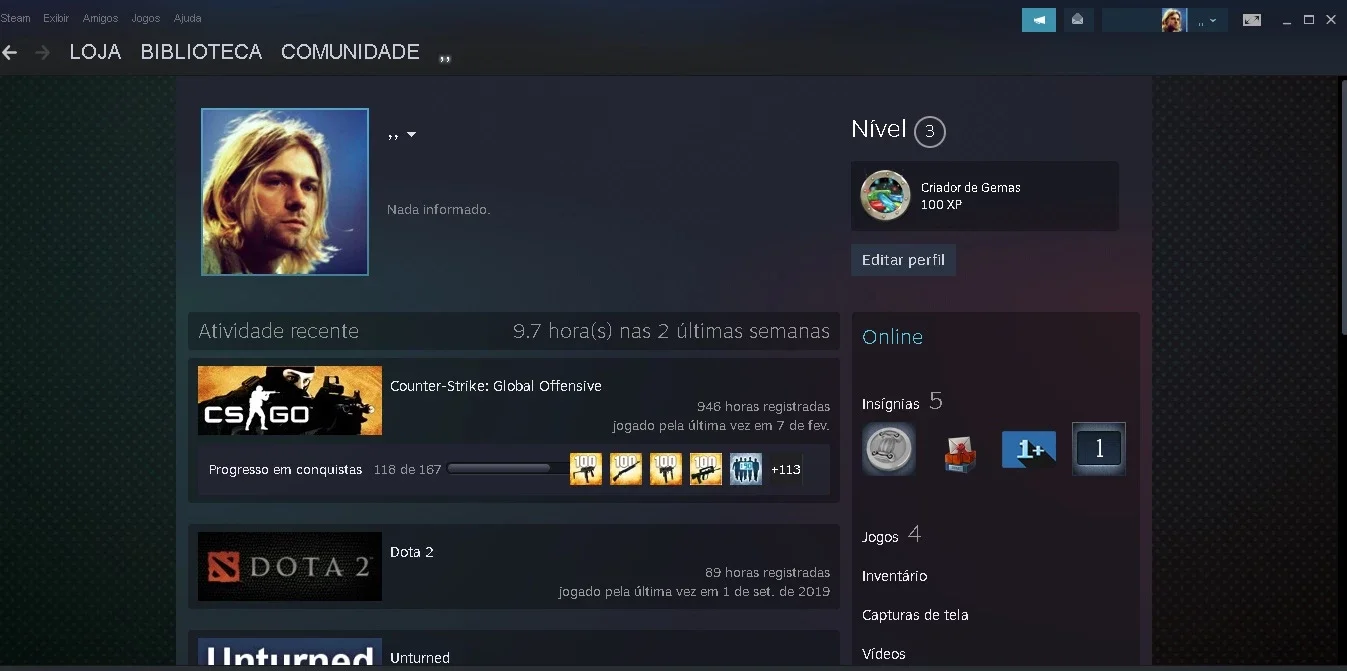This screenshot has width=1347, height=671.
Task: Go to the LOJA tab
Action: click(95, 52)
